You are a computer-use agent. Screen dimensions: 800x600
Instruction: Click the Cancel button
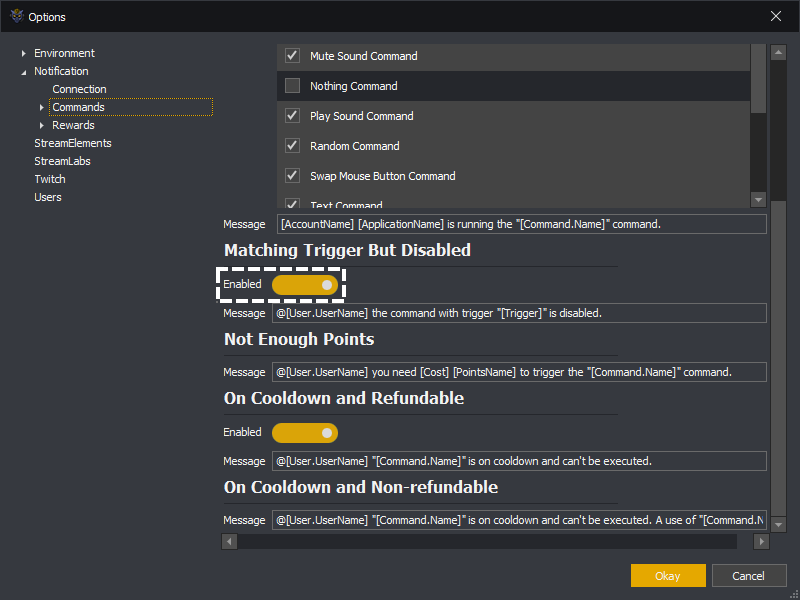[748, 576]
